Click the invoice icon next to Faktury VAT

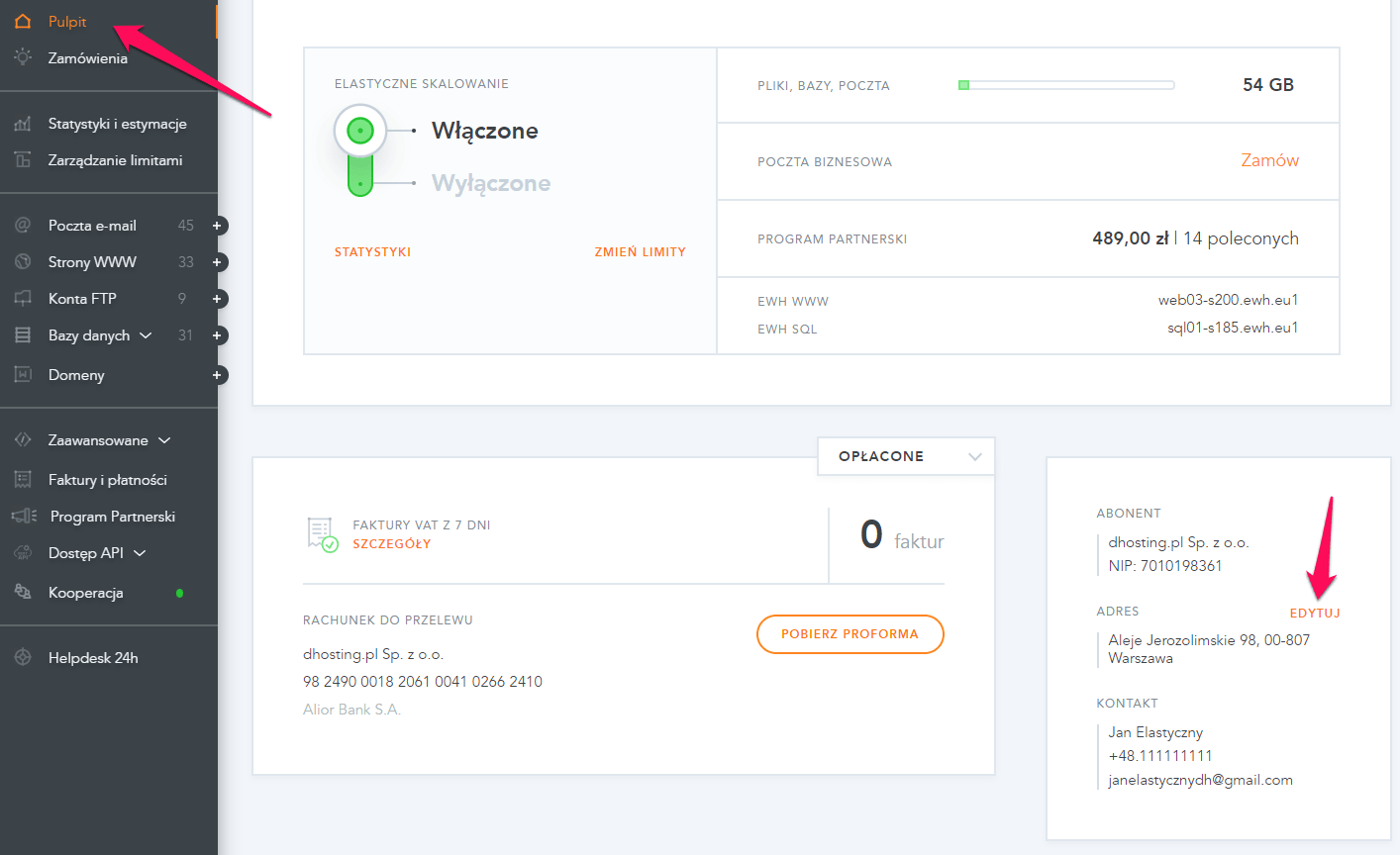(322, 533)
